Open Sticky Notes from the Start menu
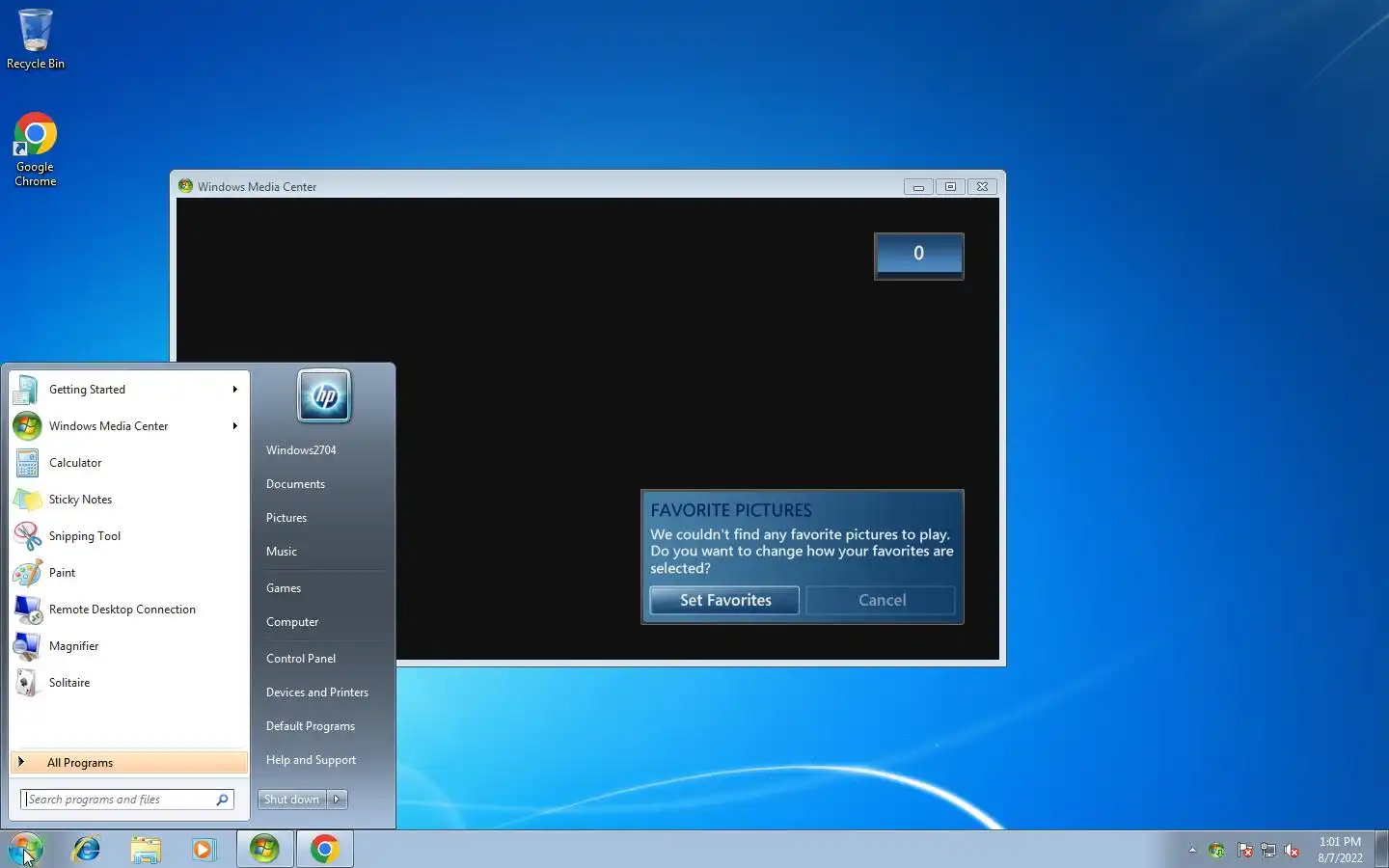The image size is (1389, 868). [x=127, y=500]
